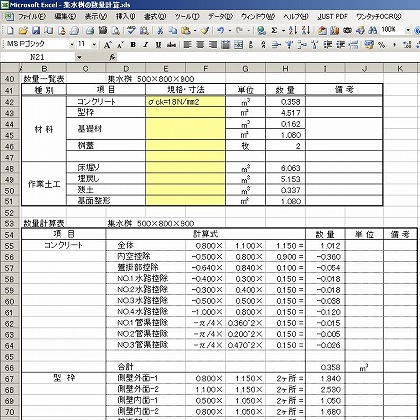
Task: Click the Sort Ascending icon
Action: click(293, 31)
